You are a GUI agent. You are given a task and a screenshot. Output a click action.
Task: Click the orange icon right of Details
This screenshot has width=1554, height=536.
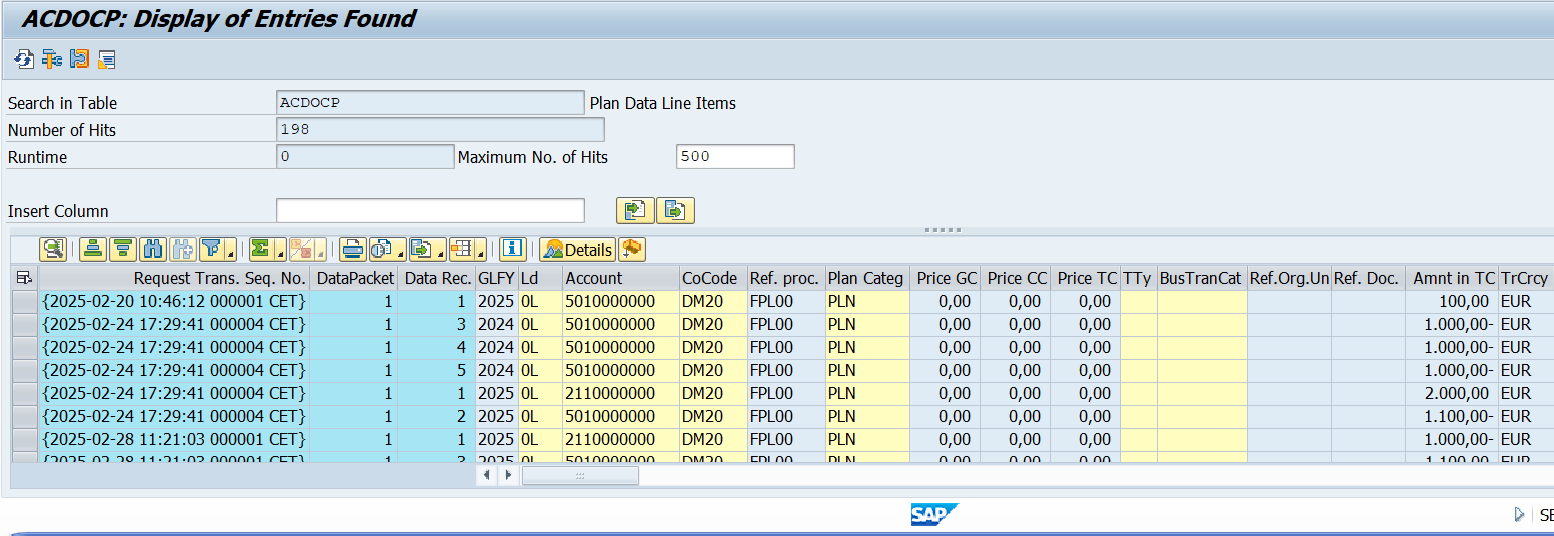click(631, 250)
